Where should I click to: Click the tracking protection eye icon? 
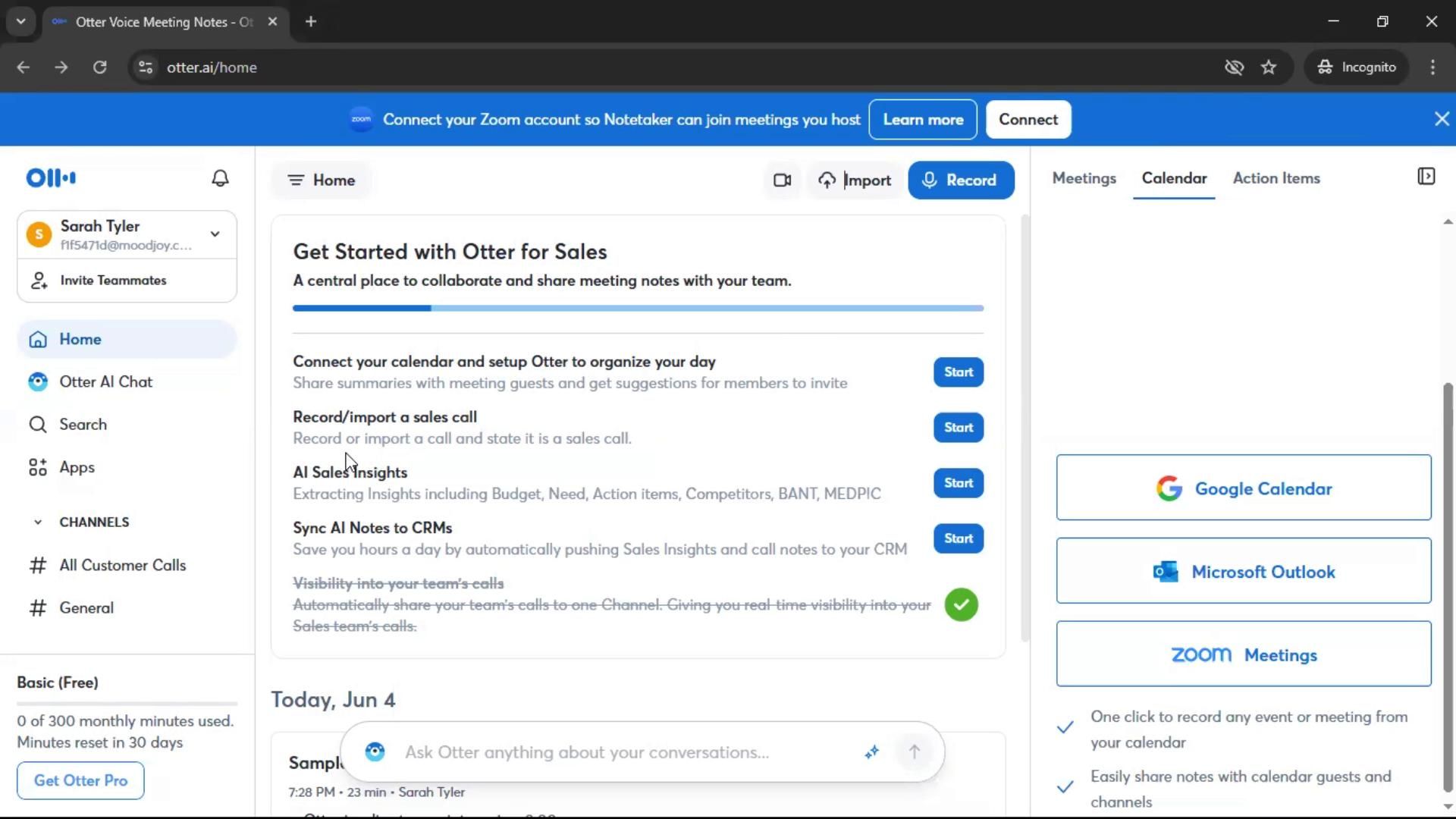pyautogui.click(x=1234, y=67)
